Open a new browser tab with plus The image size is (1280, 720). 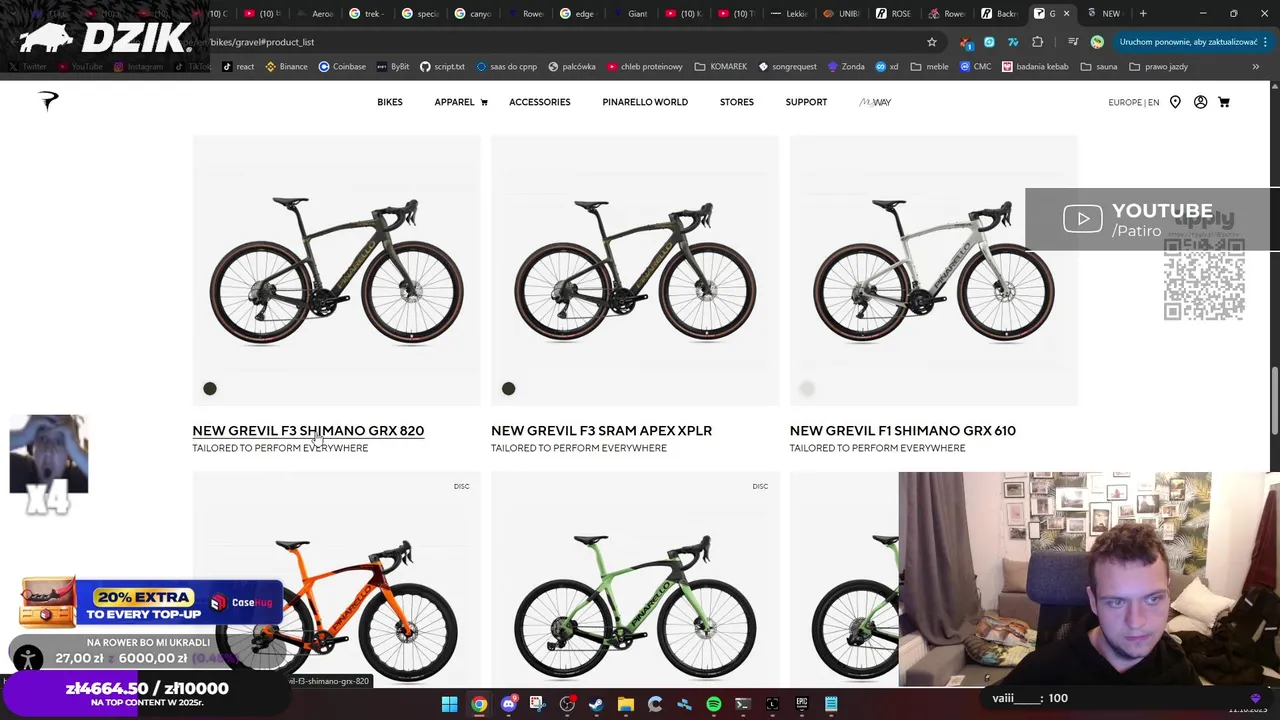1143,14
